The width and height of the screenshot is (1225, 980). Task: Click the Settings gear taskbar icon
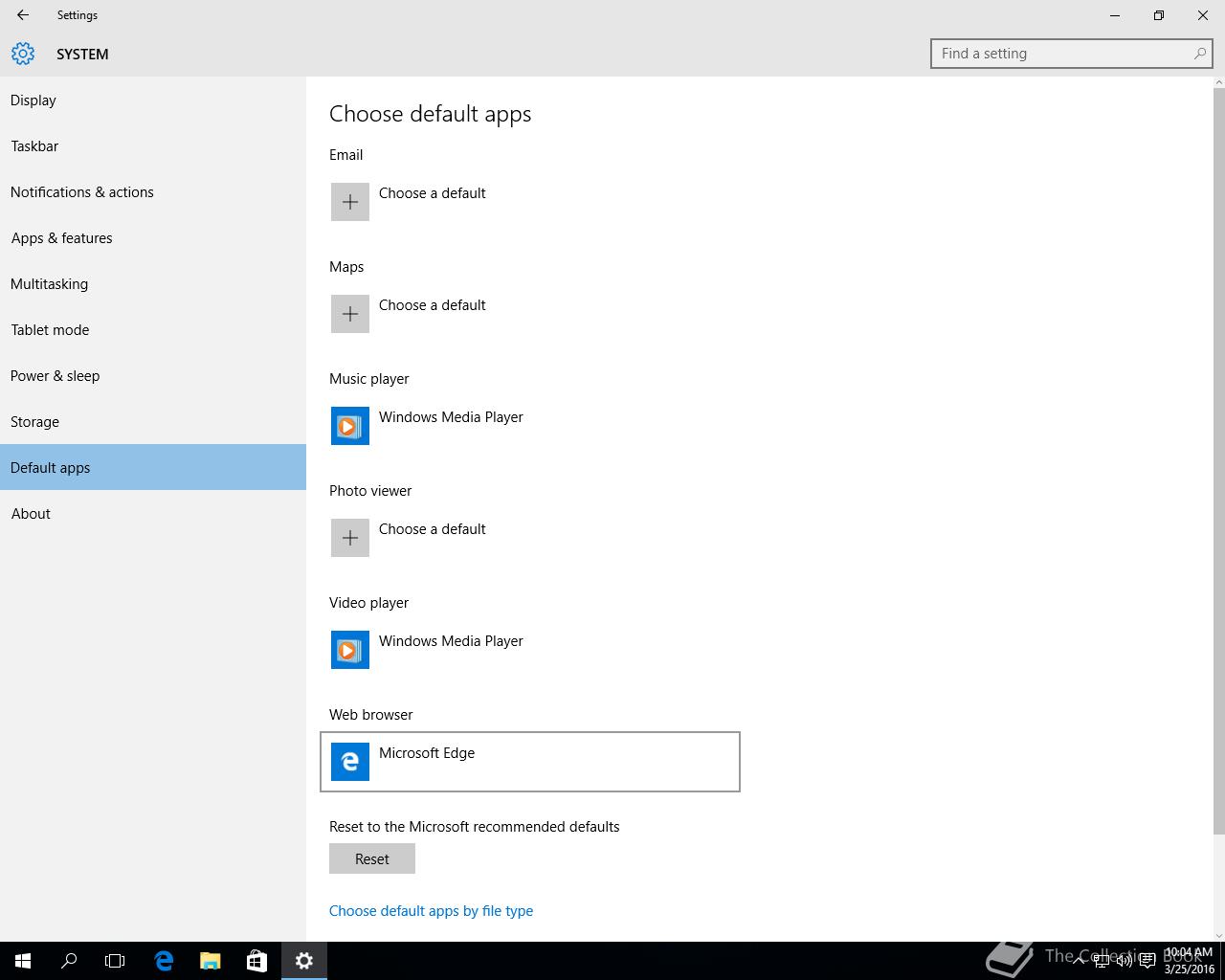coord(304,961)
